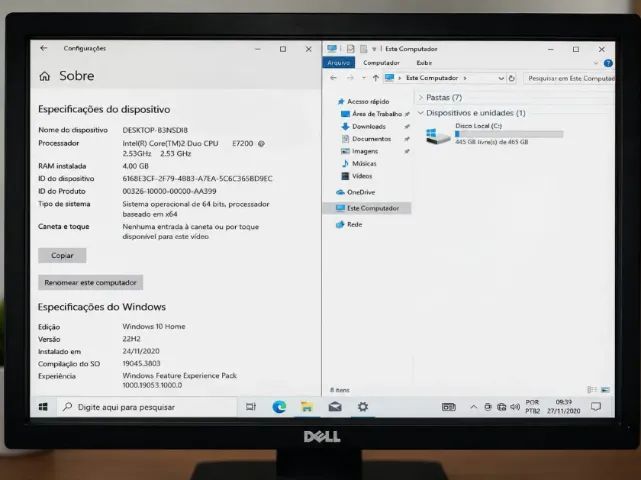This screenshot has height=480, width=641.
Task: Open the Settings home icon beside Sobre
Action: coord(45,76)
